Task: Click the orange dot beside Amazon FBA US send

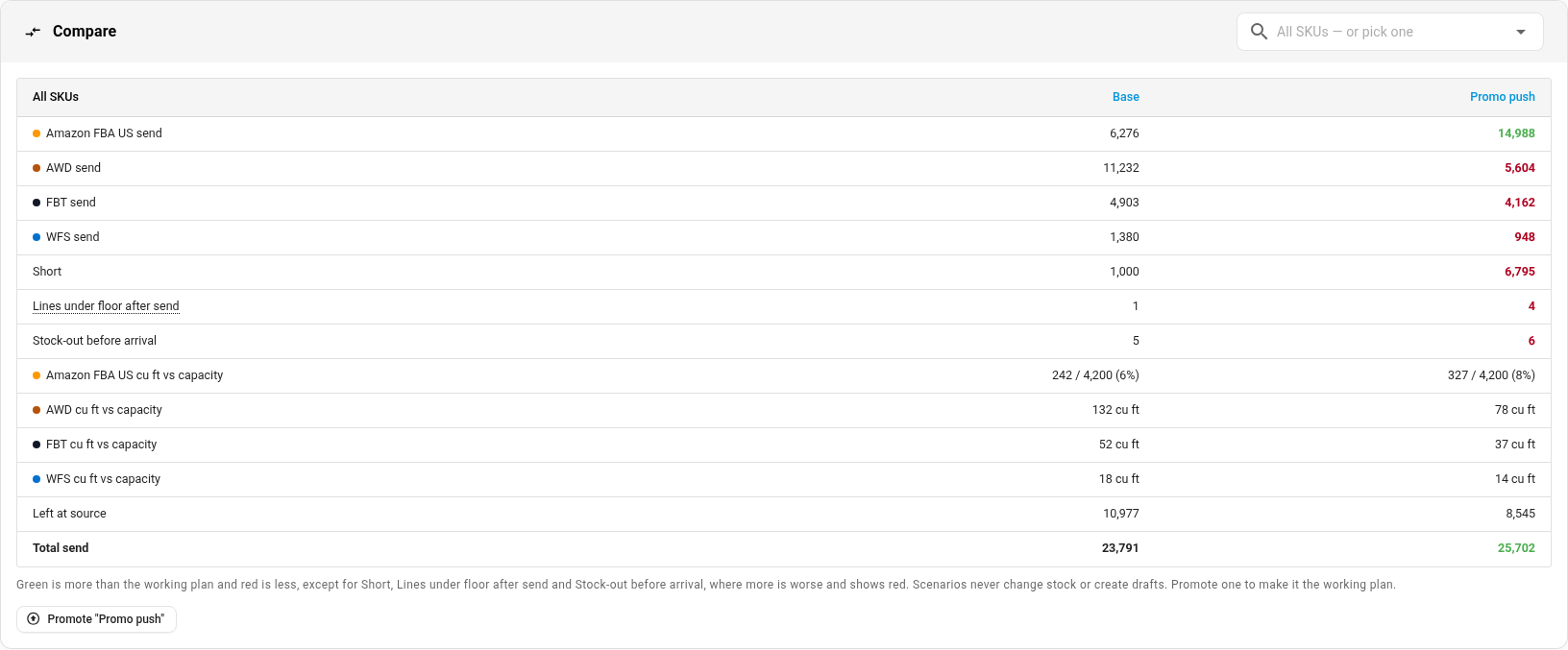Action: point(37,133)
